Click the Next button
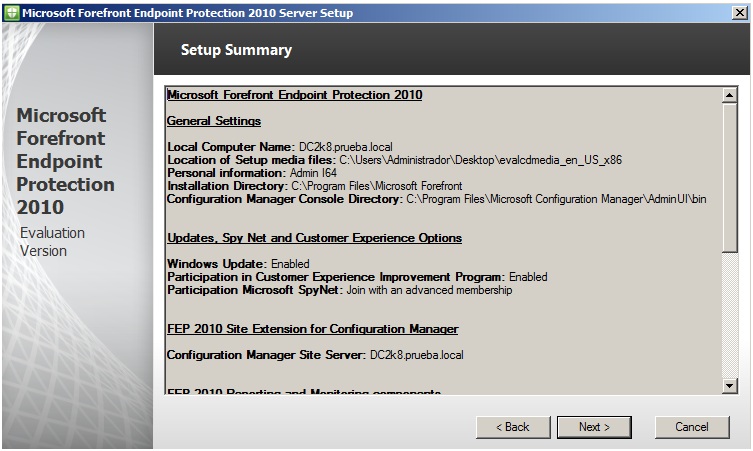The width and height of the screenshot is (753, 451). click(x=594, y=427)
